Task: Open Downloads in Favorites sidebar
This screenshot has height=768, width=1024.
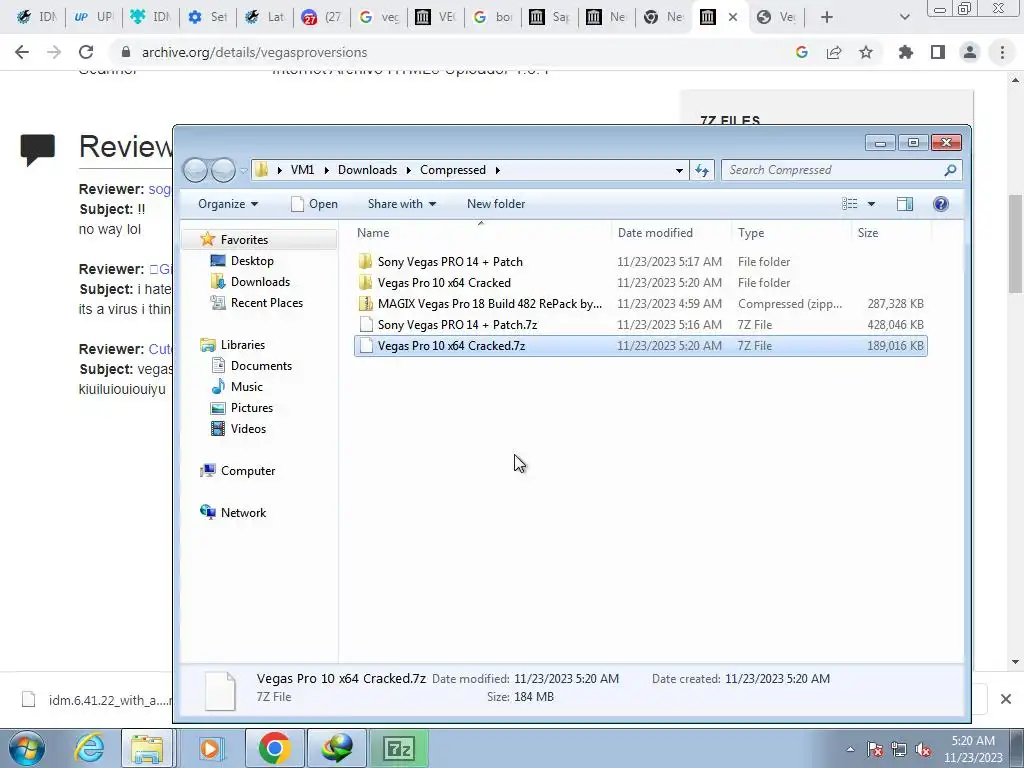Action: click(249, 281)
